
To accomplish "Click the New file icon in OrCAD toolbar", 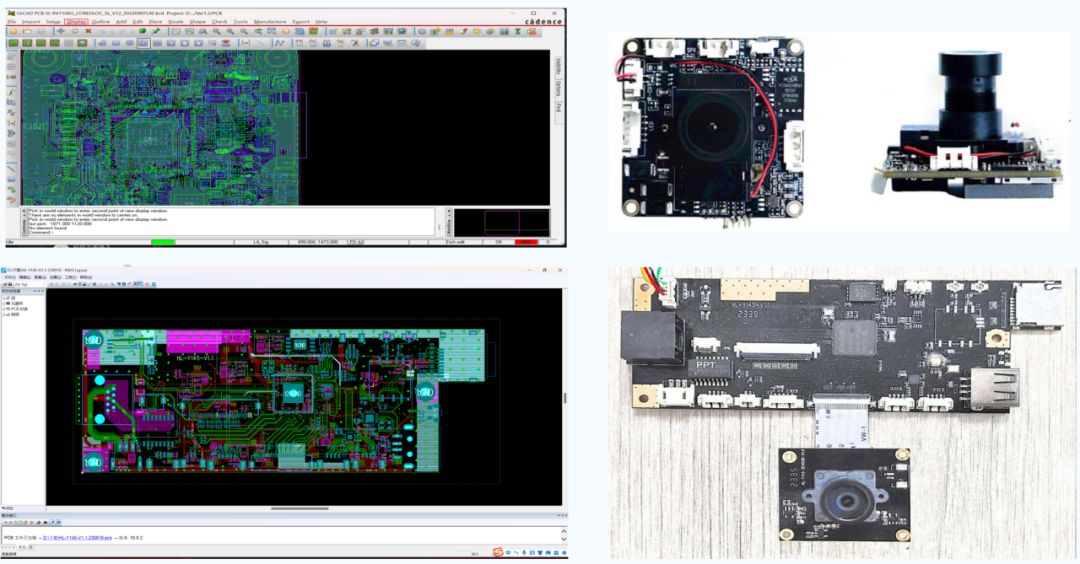I will pyautogui.click(x=12, y=32).
